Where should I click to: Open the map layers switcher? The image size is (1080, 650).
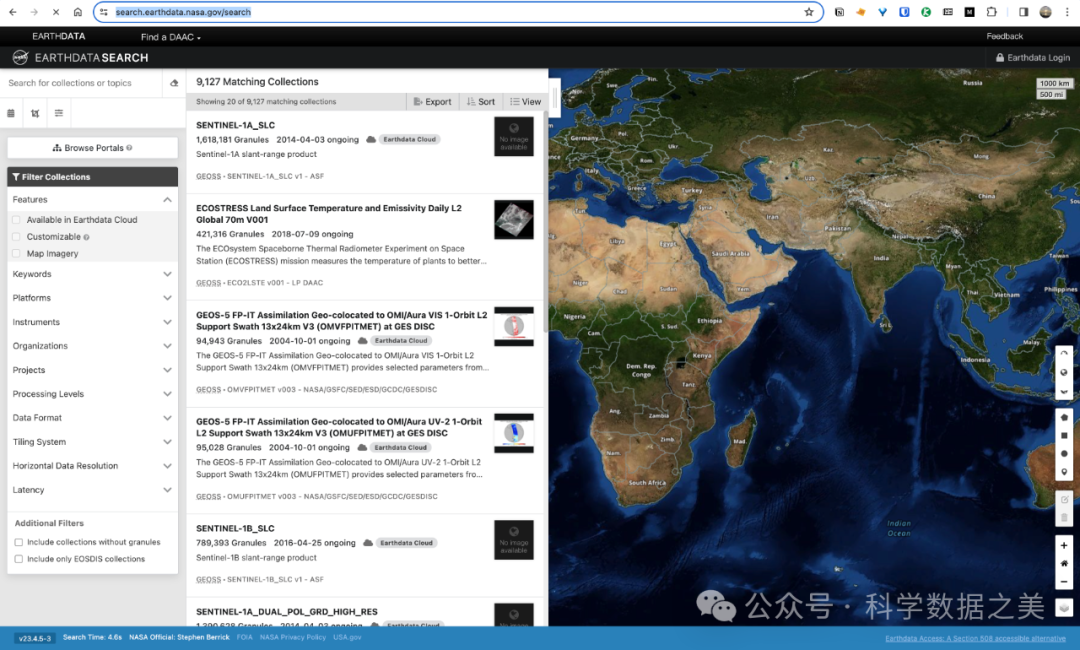[1064, 607]
